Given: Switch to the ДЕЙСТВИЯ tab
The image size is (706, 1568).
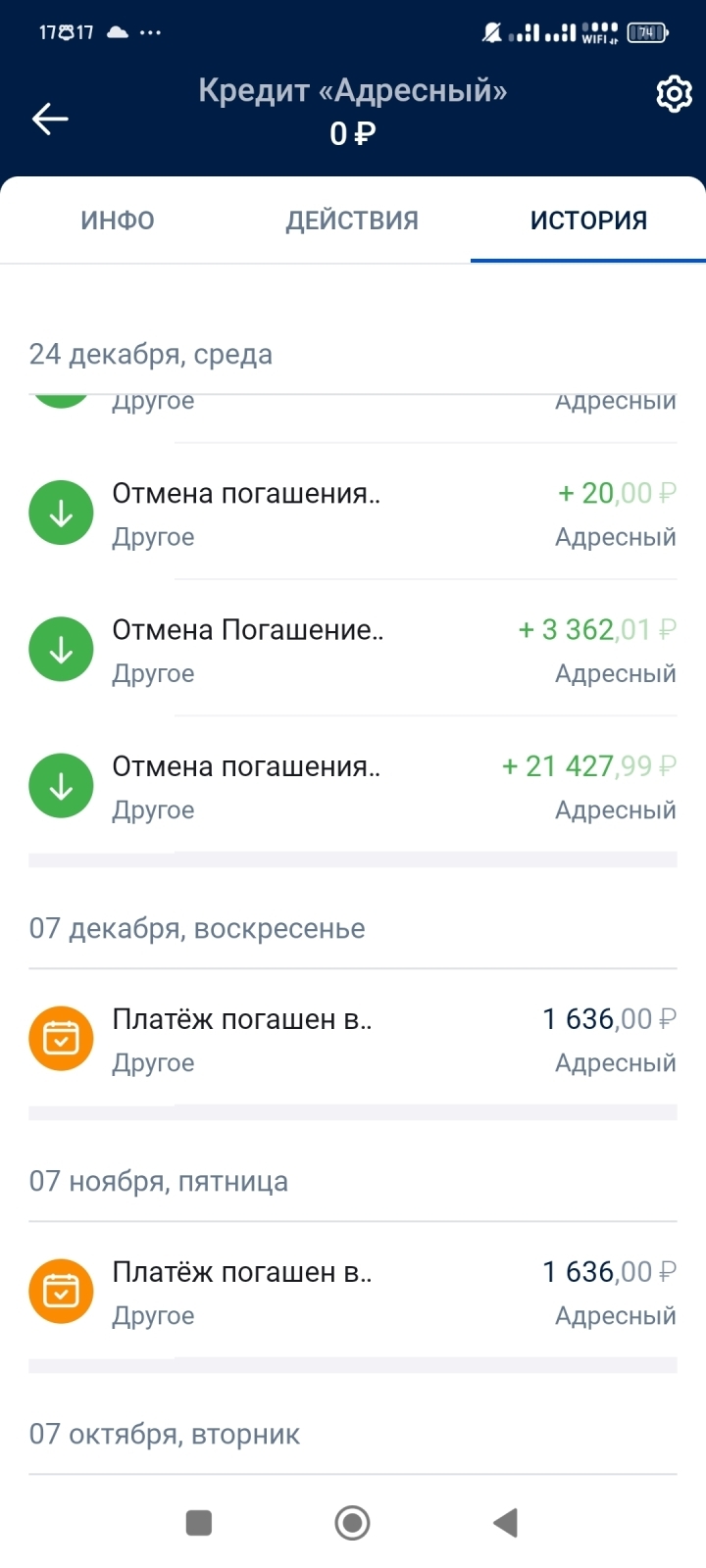Looking at the screenshot, I should pyautogui.click(x=352, y=220).
